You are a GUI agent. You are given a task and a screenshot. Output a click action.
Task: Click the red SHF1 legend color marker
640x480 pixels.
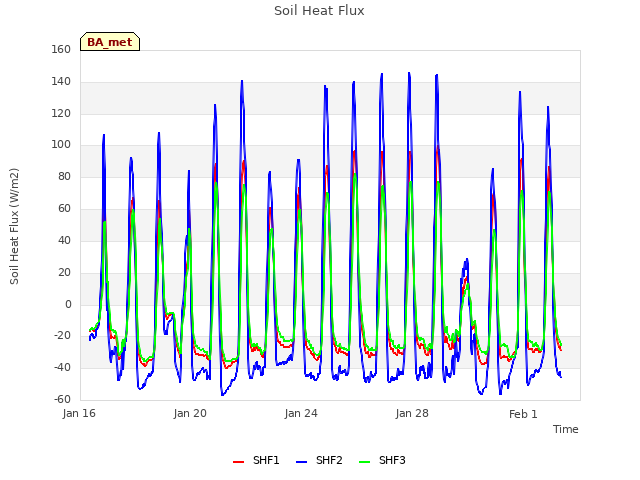[238, 462]
